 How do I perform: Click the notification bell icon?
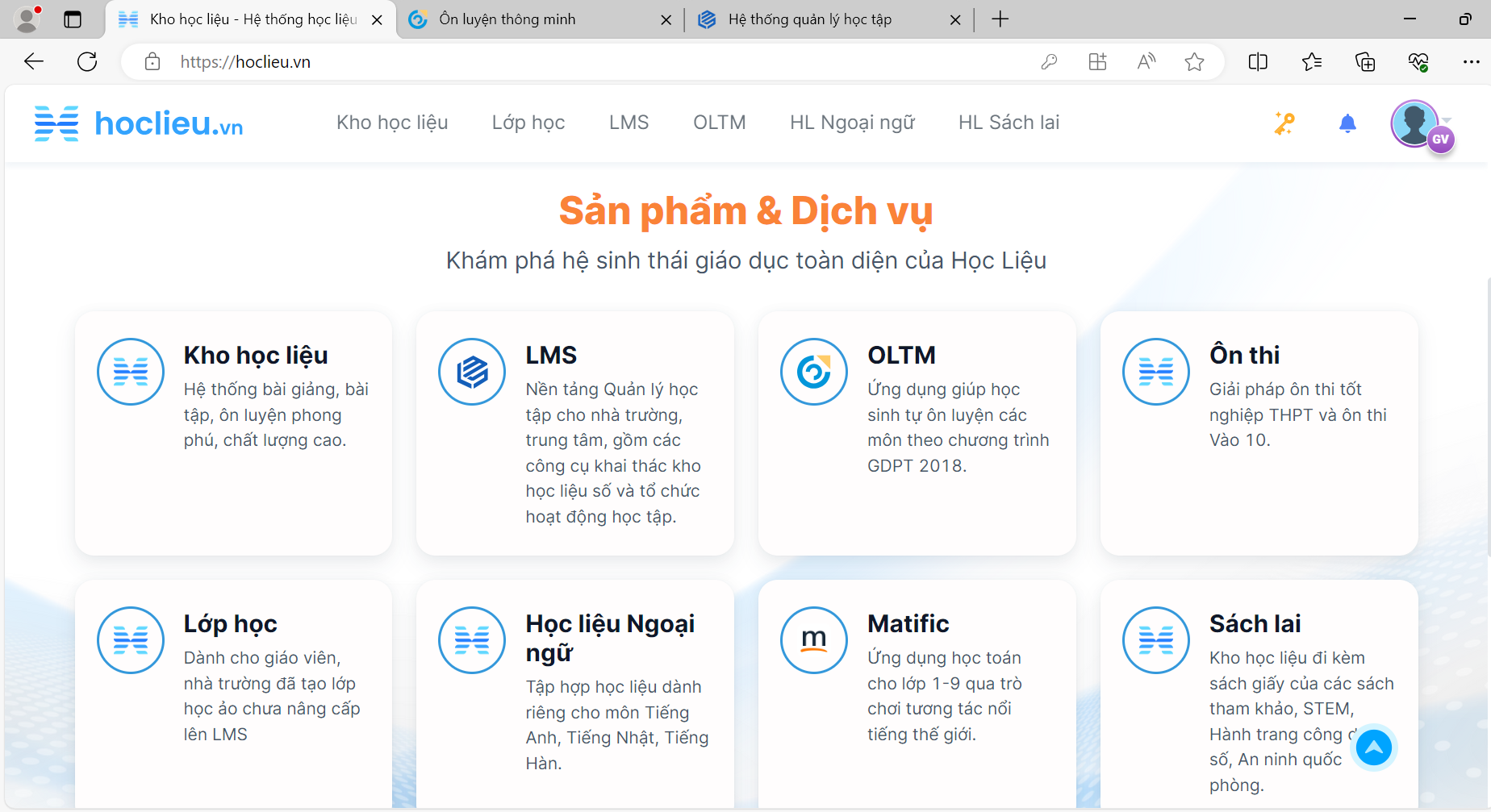1347,123
